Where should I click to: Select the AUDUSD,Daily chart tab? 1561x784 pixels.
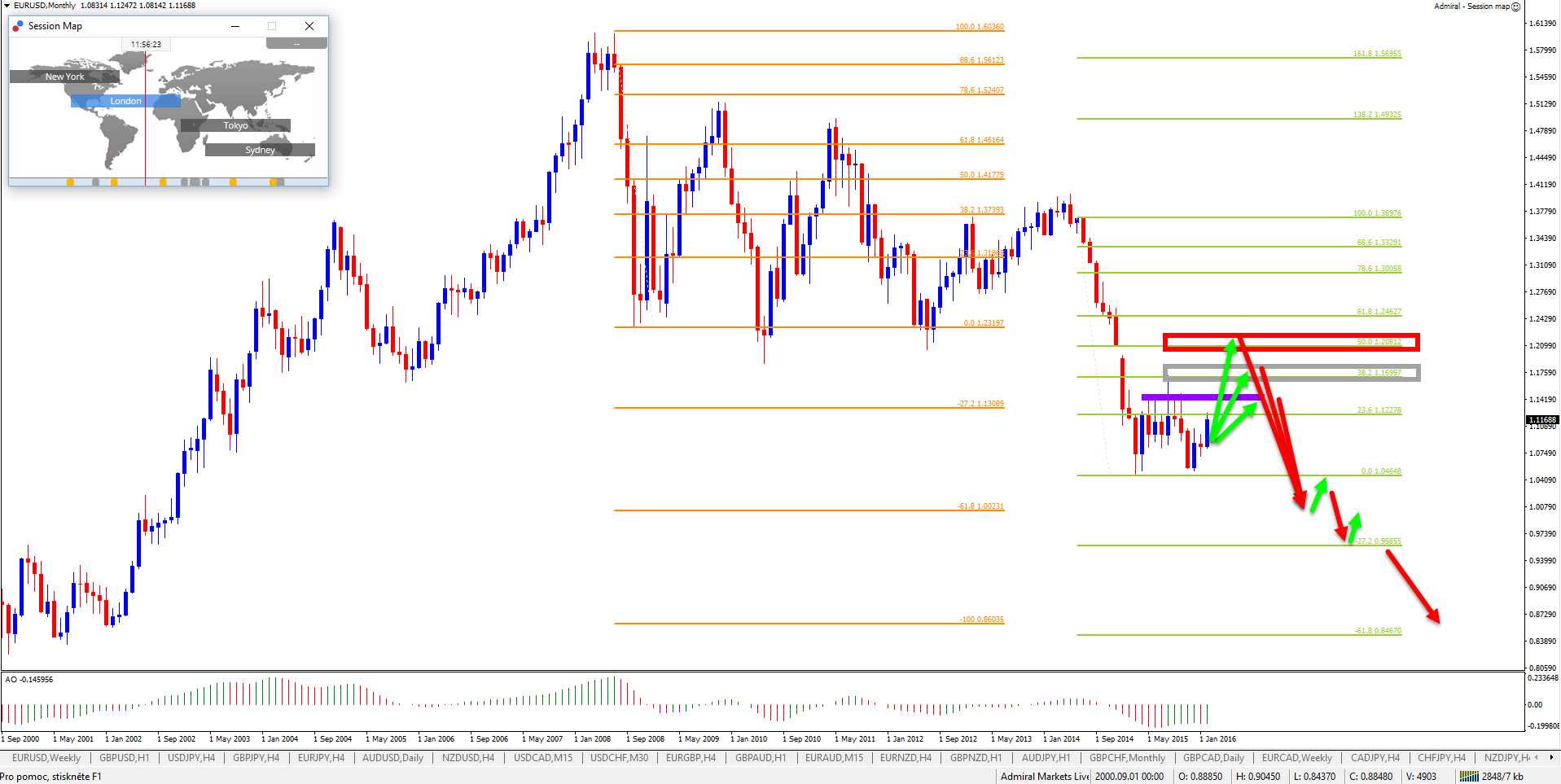(392, 758)
